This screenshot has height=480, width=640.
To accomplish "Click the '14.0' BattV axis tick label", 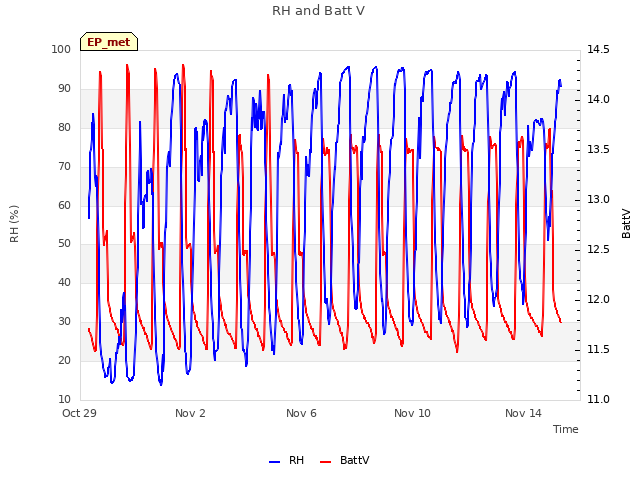I will (x=598, y=100).
